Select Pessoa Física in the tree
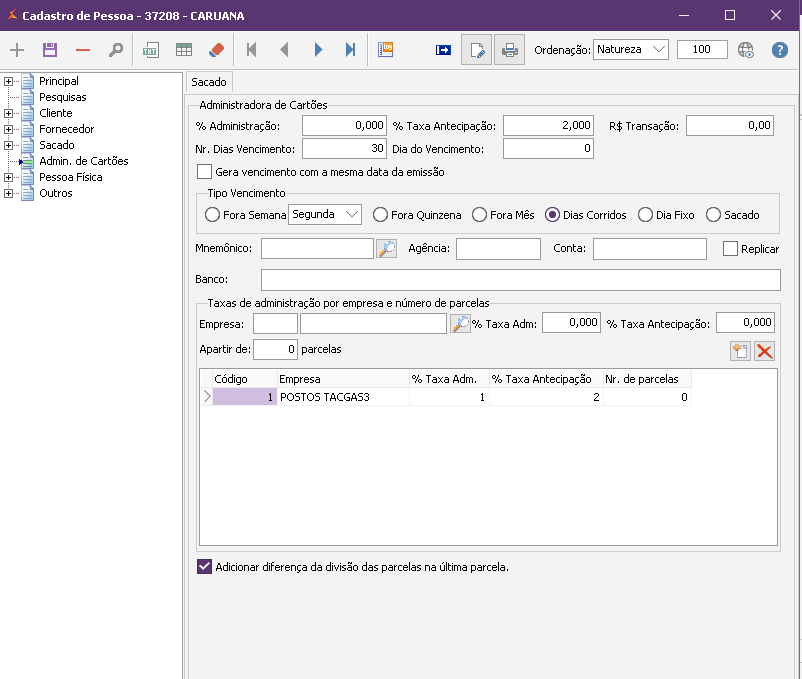Screen dimensions: 802x679 point(70,177)
